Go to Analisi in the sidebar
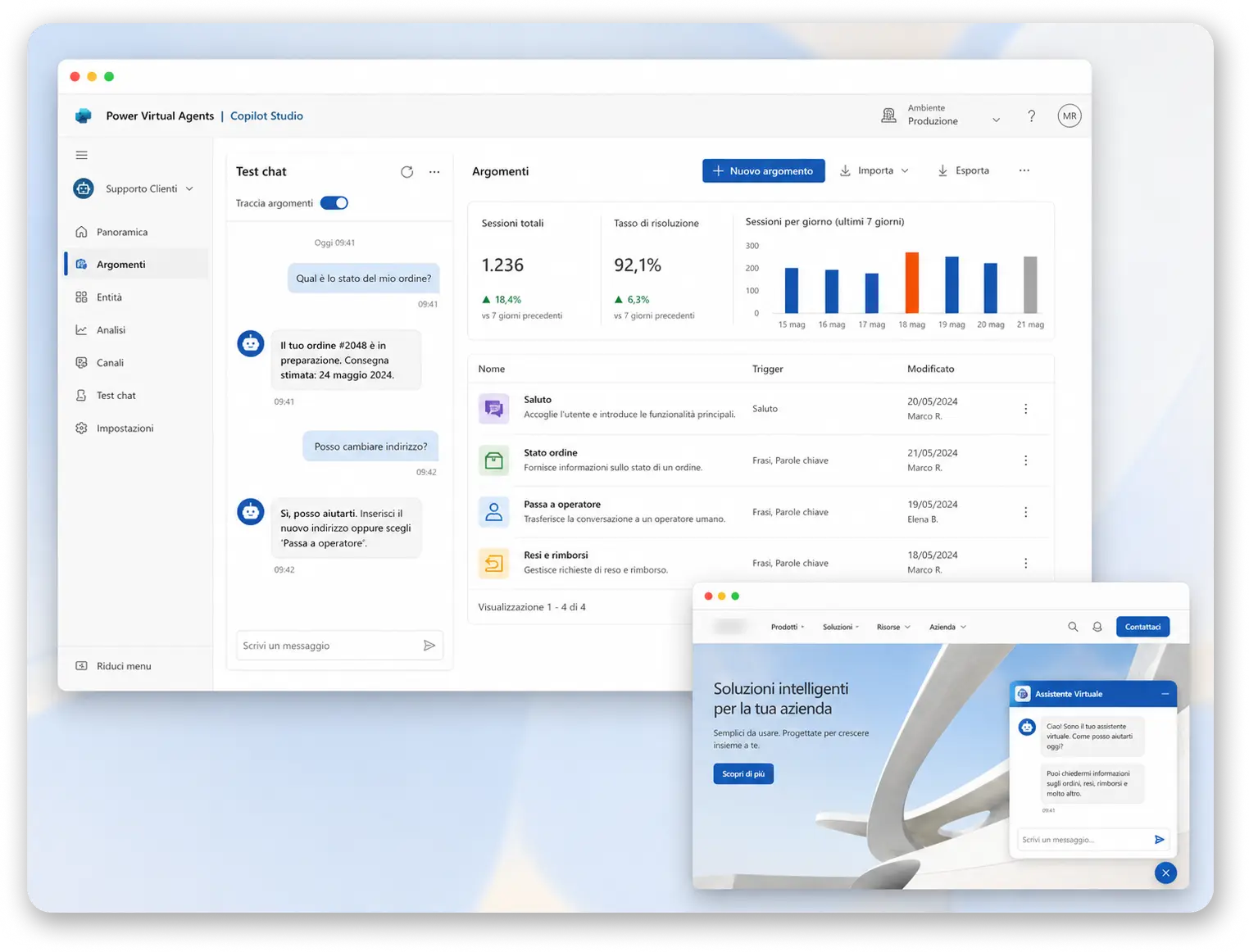The width and height of the screenshot is (1249, 952). [111, 330]
